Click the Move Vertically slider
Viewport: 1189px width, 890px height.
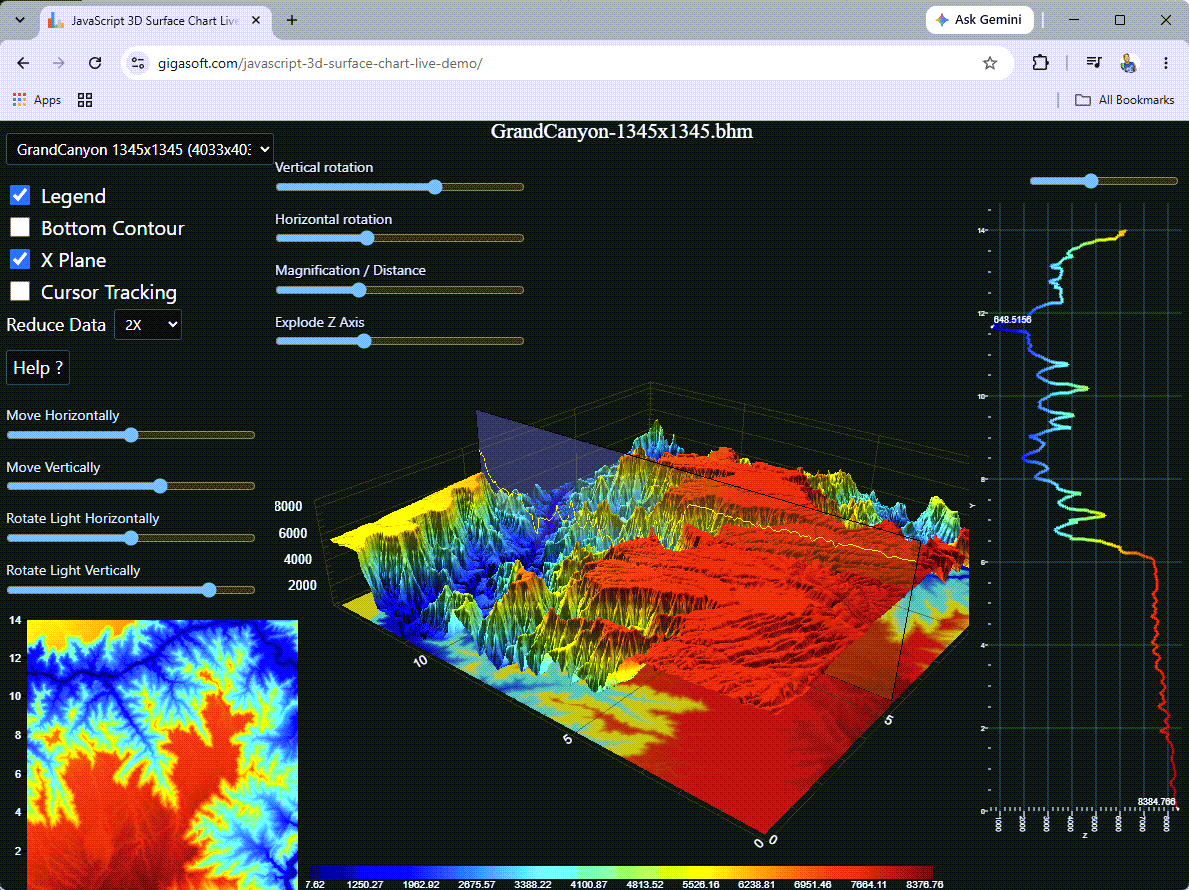130,486
